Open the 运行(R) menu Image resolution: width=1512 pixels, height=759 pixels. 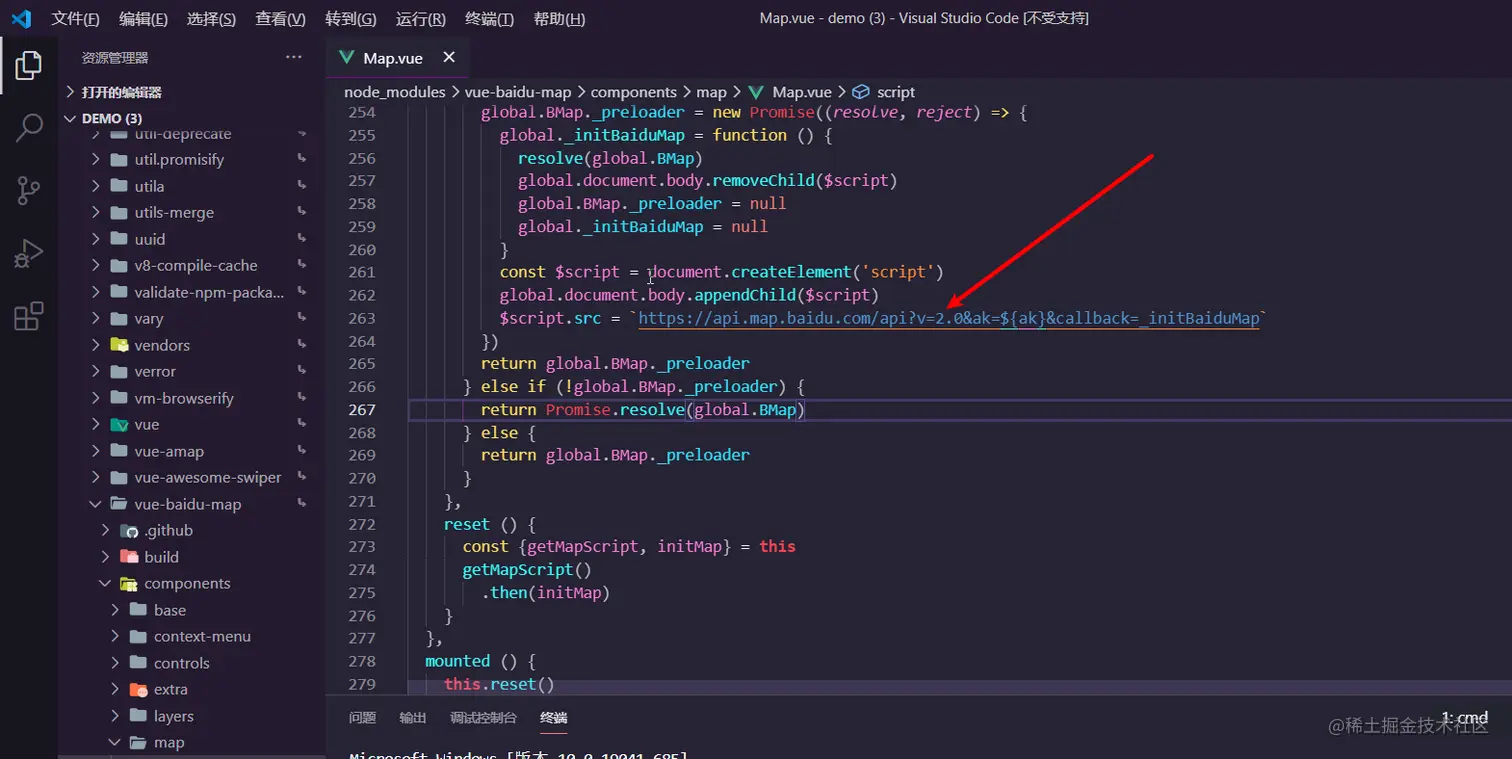pos(421,19)
